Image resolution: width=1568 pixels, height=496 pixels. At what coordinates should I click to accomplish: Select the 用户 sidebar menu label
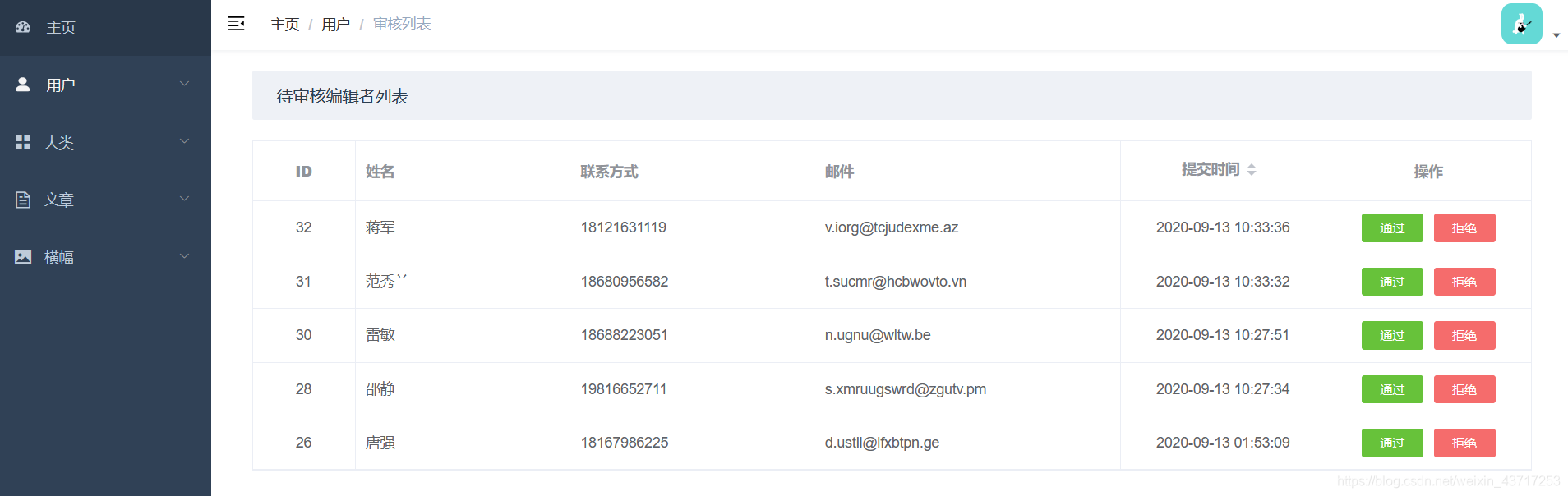pyautogui.click(x=61, y=85)
